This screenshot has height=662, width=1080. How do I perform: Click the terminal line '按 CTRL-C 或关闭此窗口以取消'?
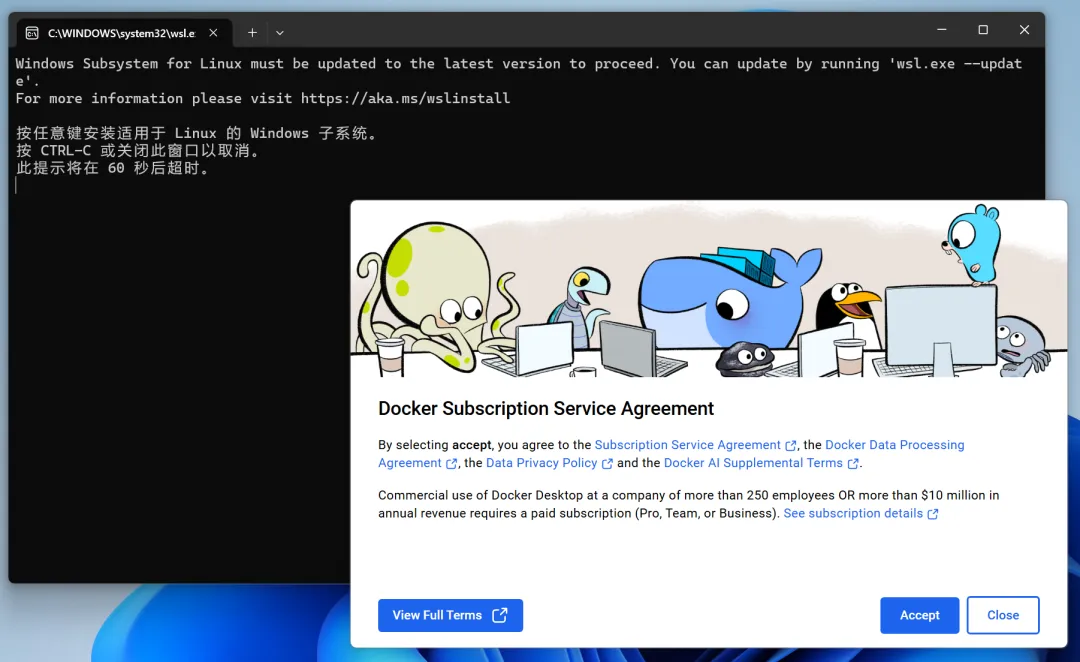click(138, 151)
